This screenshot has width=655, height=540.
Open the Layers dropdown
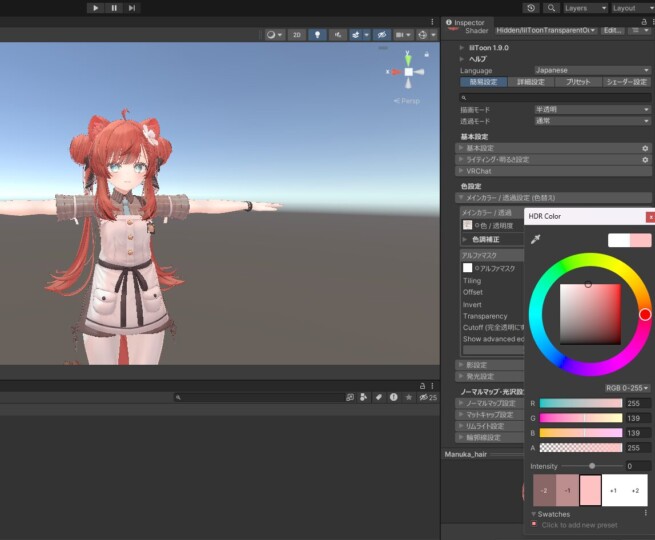click(x=585, y=8)
